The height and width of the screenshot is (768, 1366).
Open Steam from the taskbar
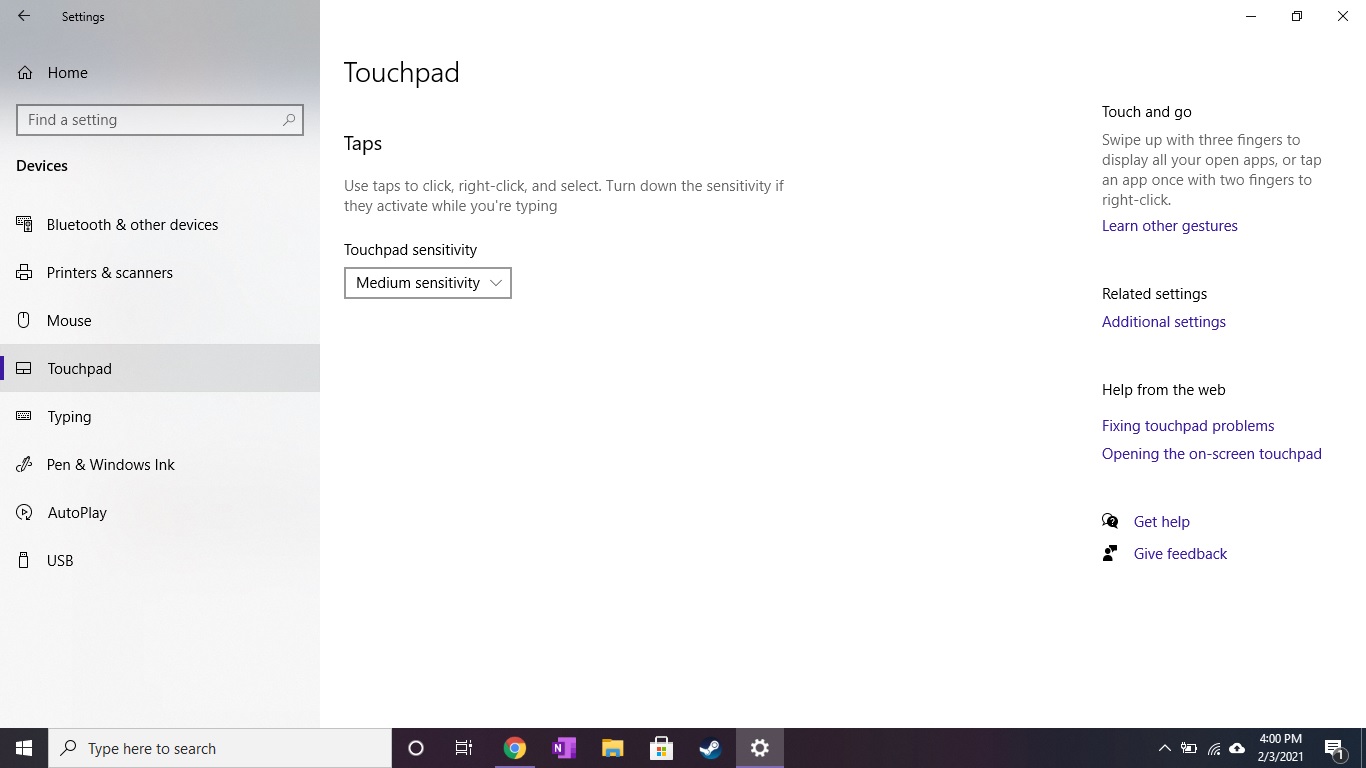click(x=710, y=748)
